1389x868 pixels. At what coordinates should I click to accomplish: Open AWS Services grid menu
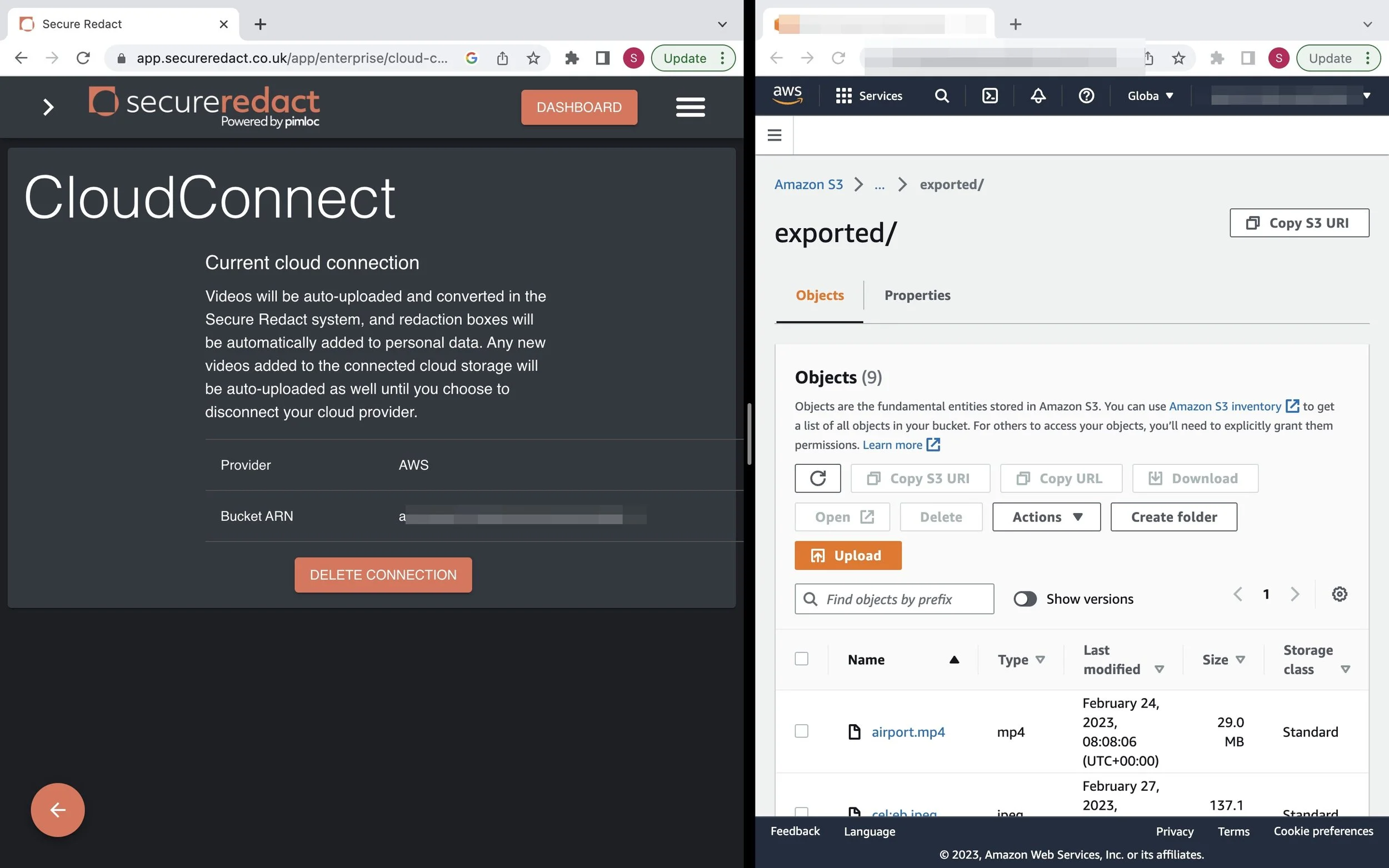click(868, 96)
